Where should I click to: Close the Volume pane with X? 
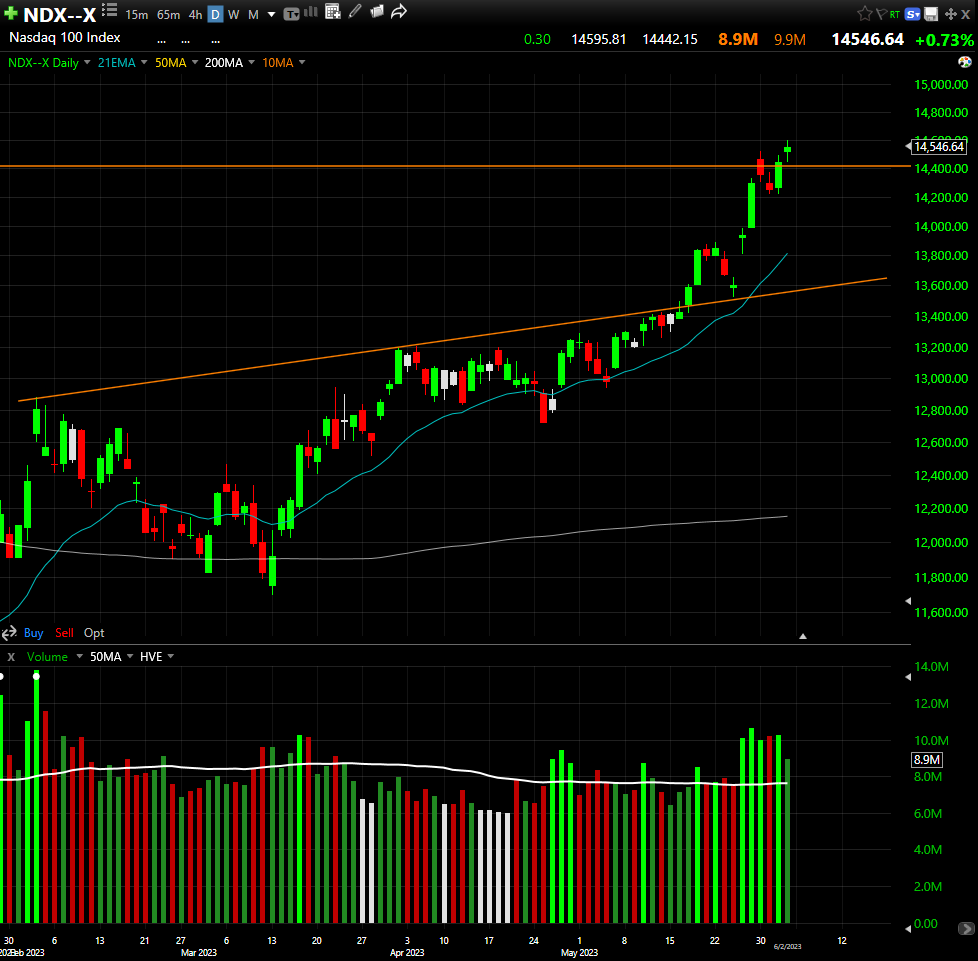[x=11, y=657]
